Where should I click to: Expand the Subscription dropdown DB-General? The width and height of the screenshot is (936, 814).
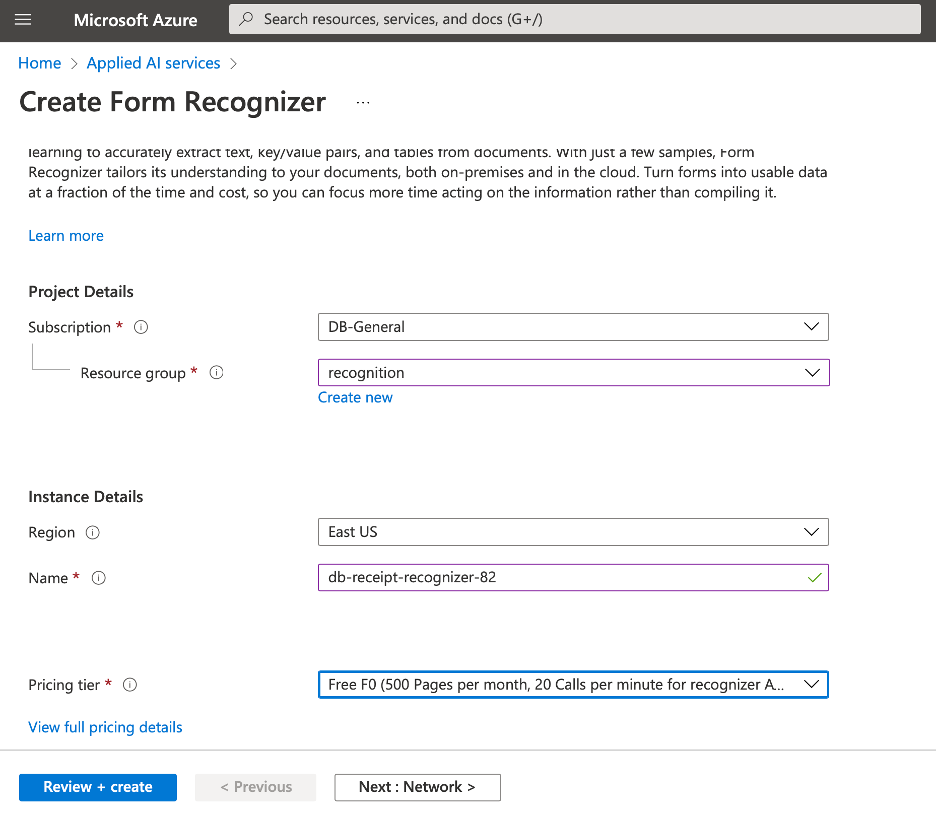coord(573,327)
